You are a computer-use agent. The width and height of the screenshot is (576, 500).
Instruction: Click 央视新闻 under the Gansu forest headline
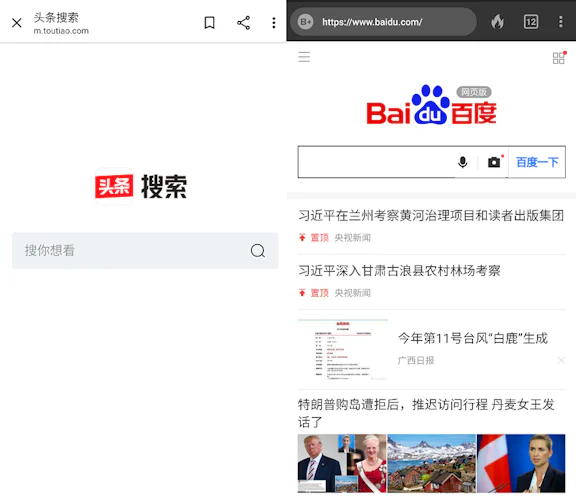point(353,293)
